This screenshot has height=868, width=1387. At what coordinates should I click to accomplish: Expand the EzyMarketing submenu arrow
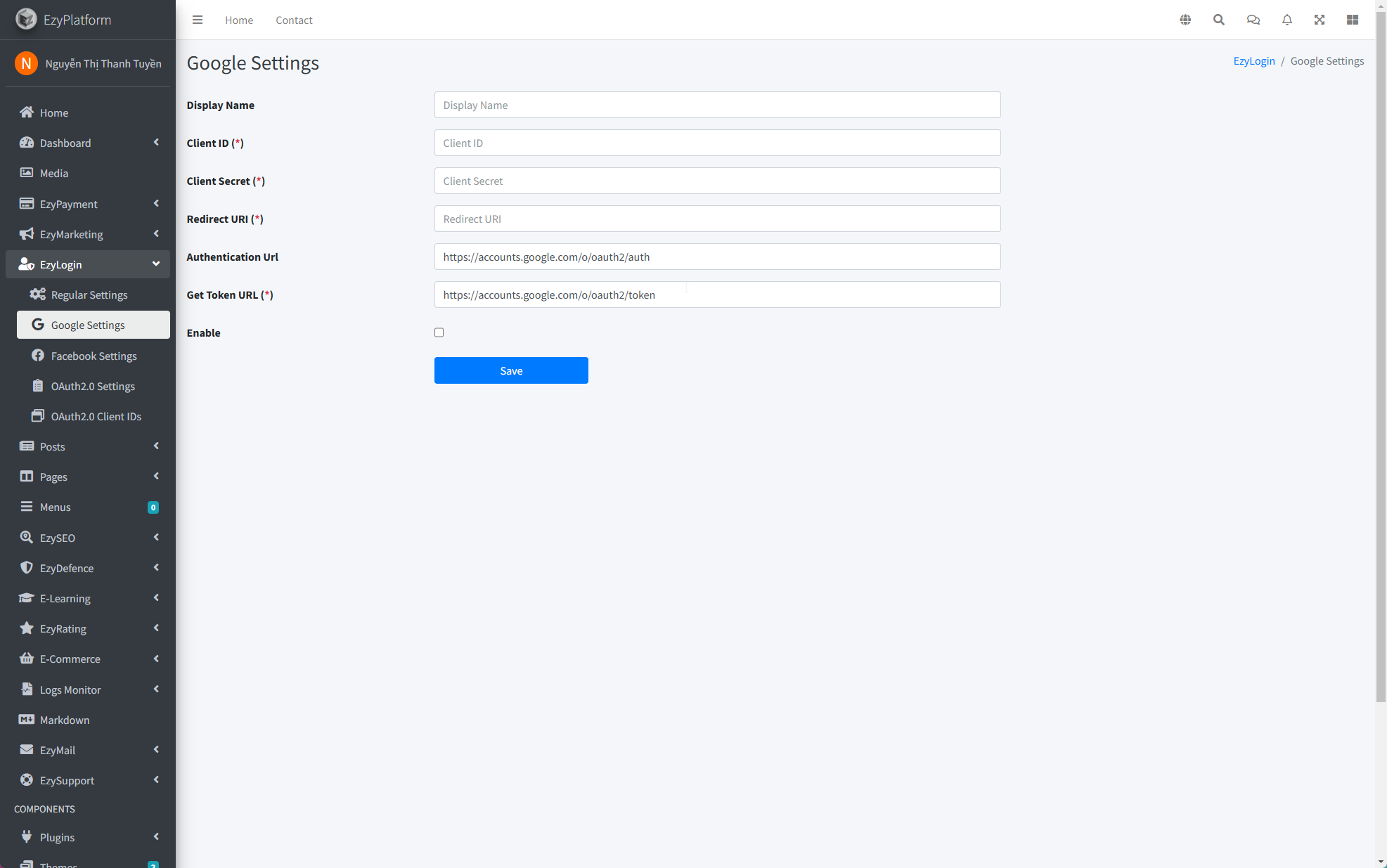(x=156, y=234)
